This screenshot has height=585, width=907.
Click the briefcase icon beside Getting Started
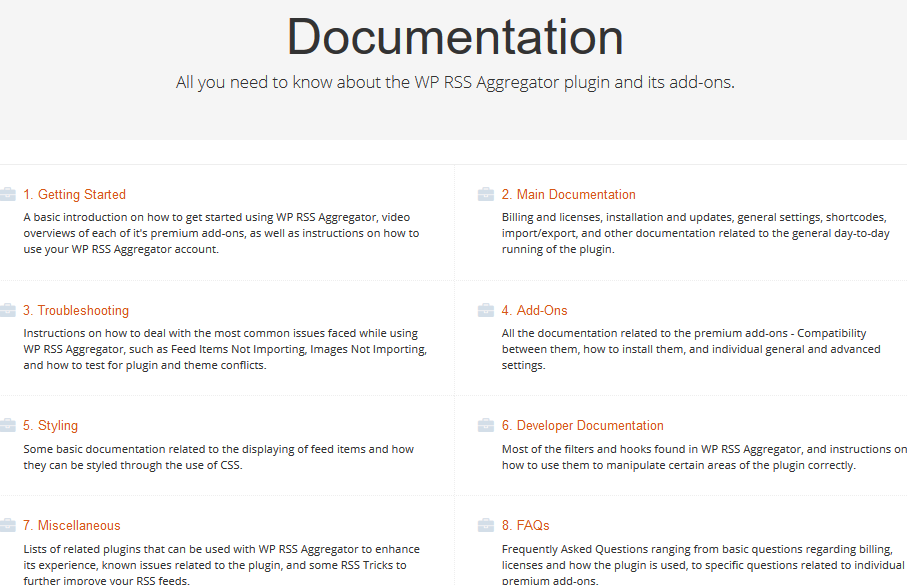tap(8, 194)
